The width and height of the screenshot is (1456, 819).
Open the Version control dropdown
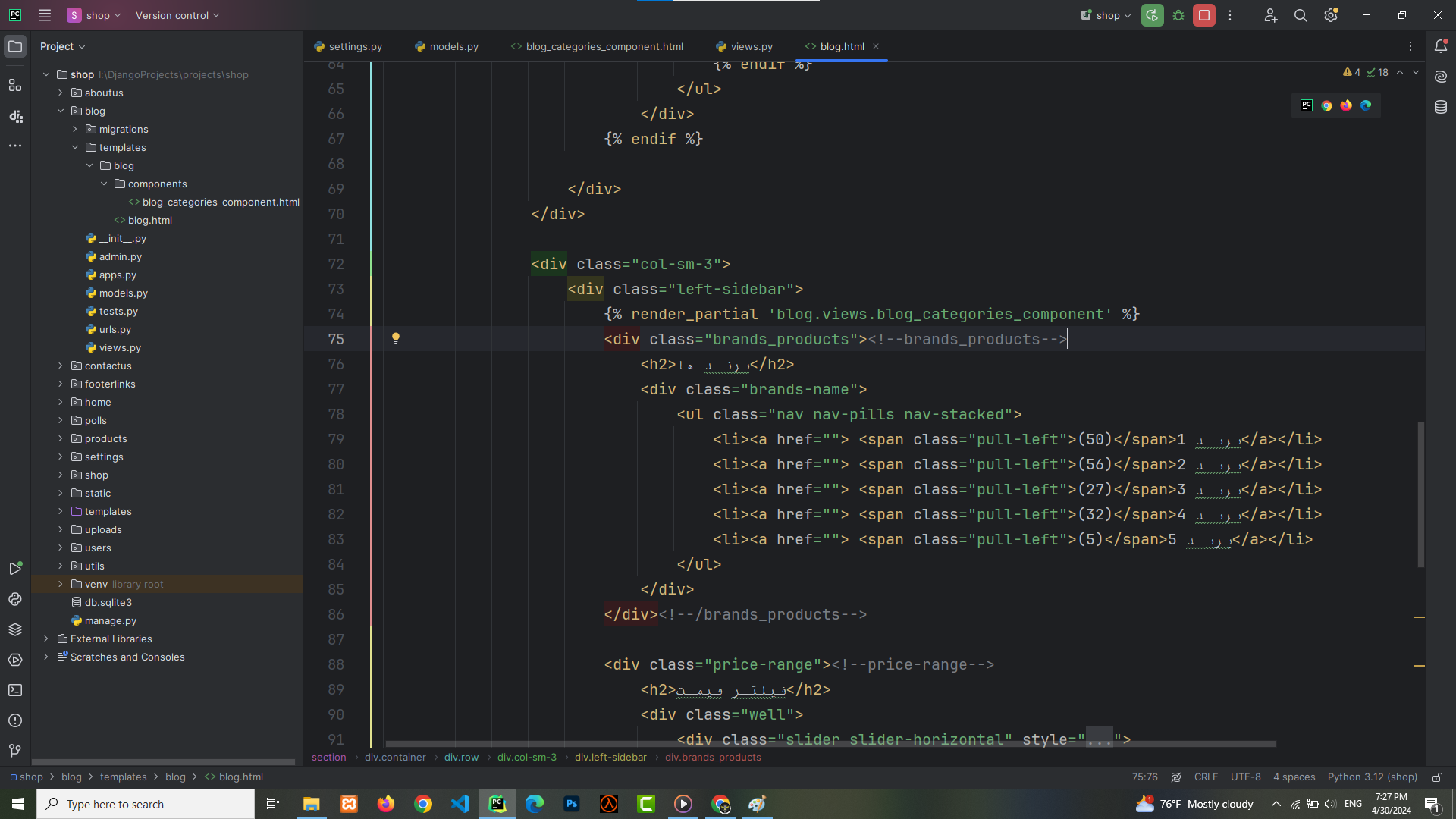[177, 15]
